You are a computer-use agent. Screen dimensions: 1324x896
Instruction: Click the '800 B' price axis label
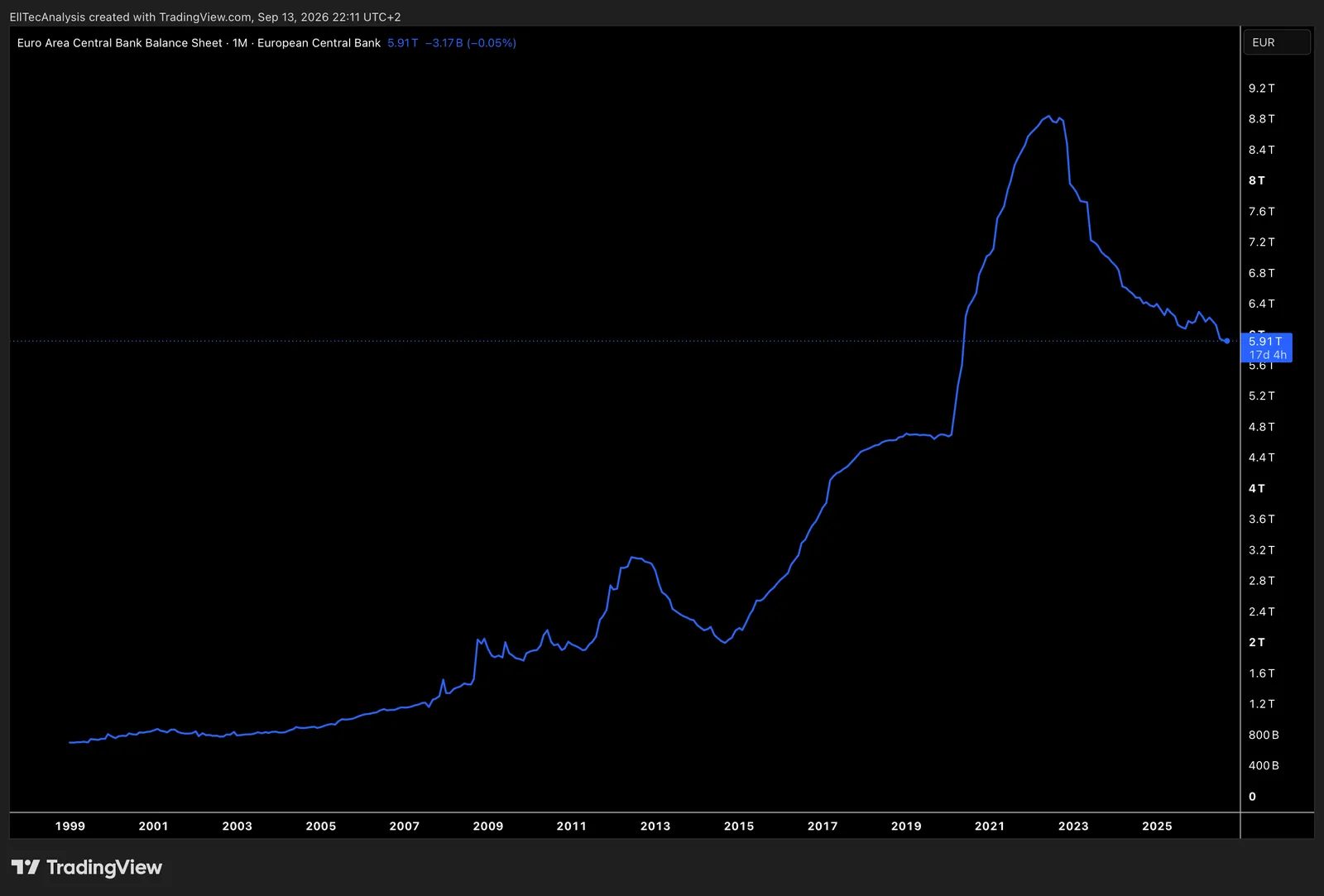coord(1264,735)
